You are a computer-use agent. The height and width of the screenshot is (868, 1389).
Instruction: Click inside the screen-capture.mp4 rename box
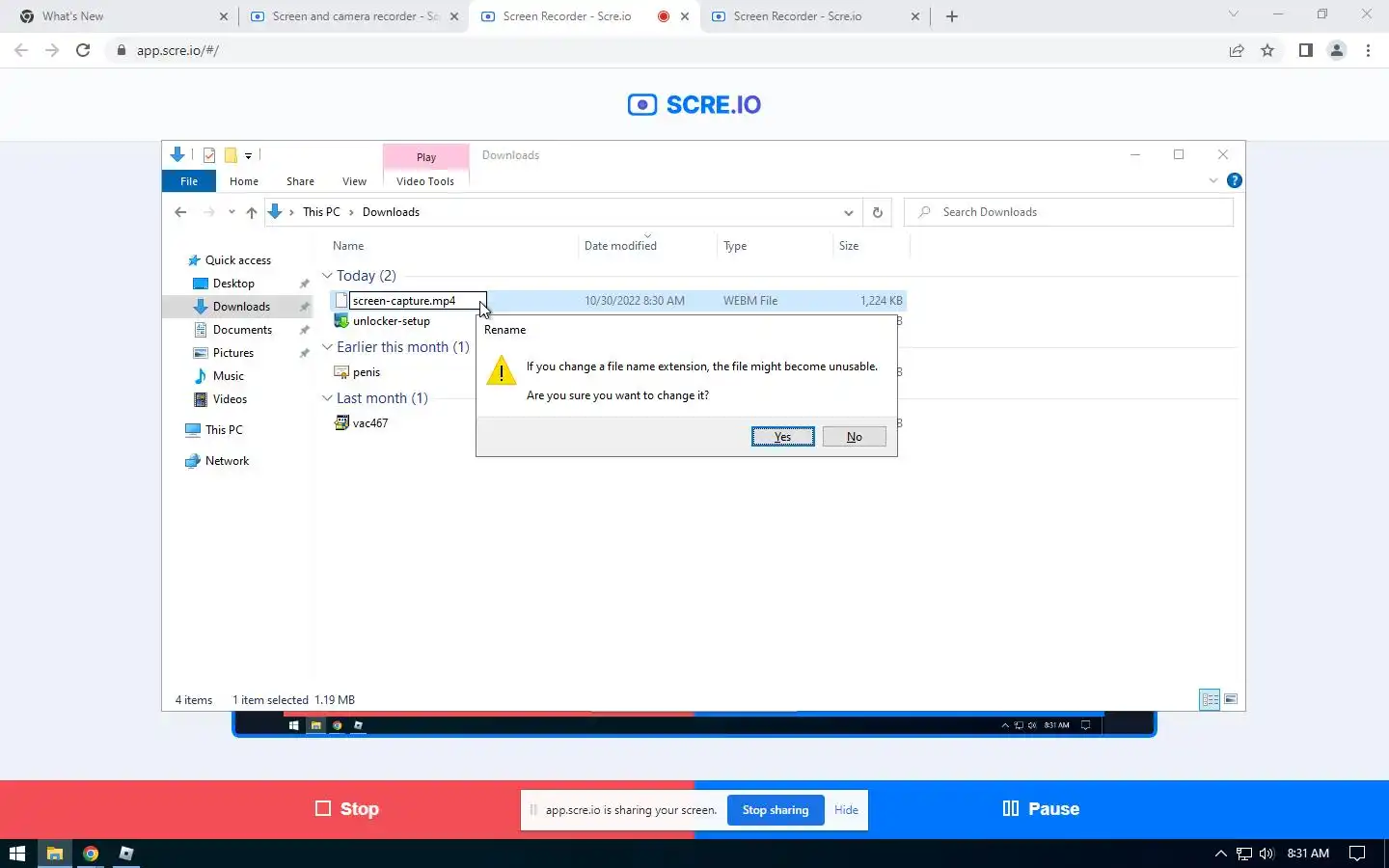pos(418,301)
